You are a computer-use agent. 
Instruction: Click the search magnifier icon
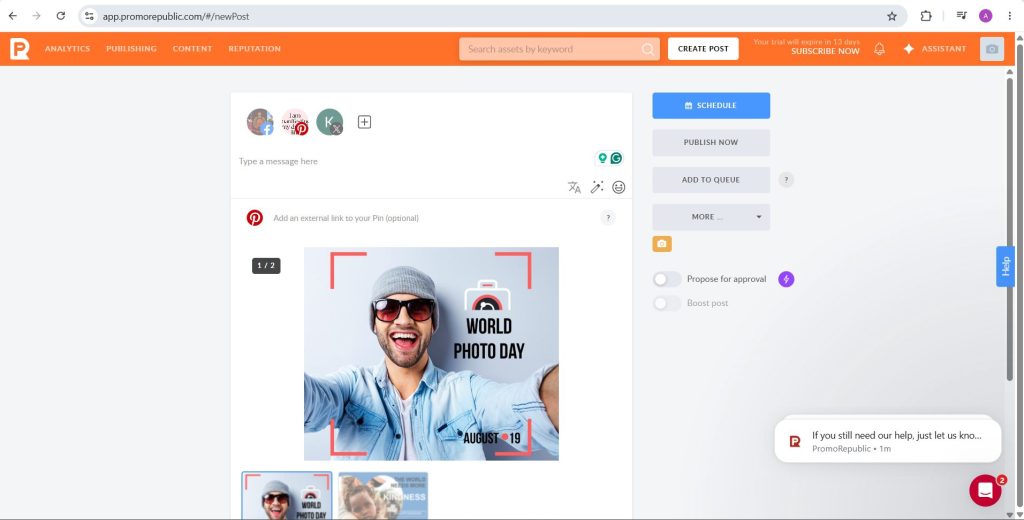click(647, 49)
